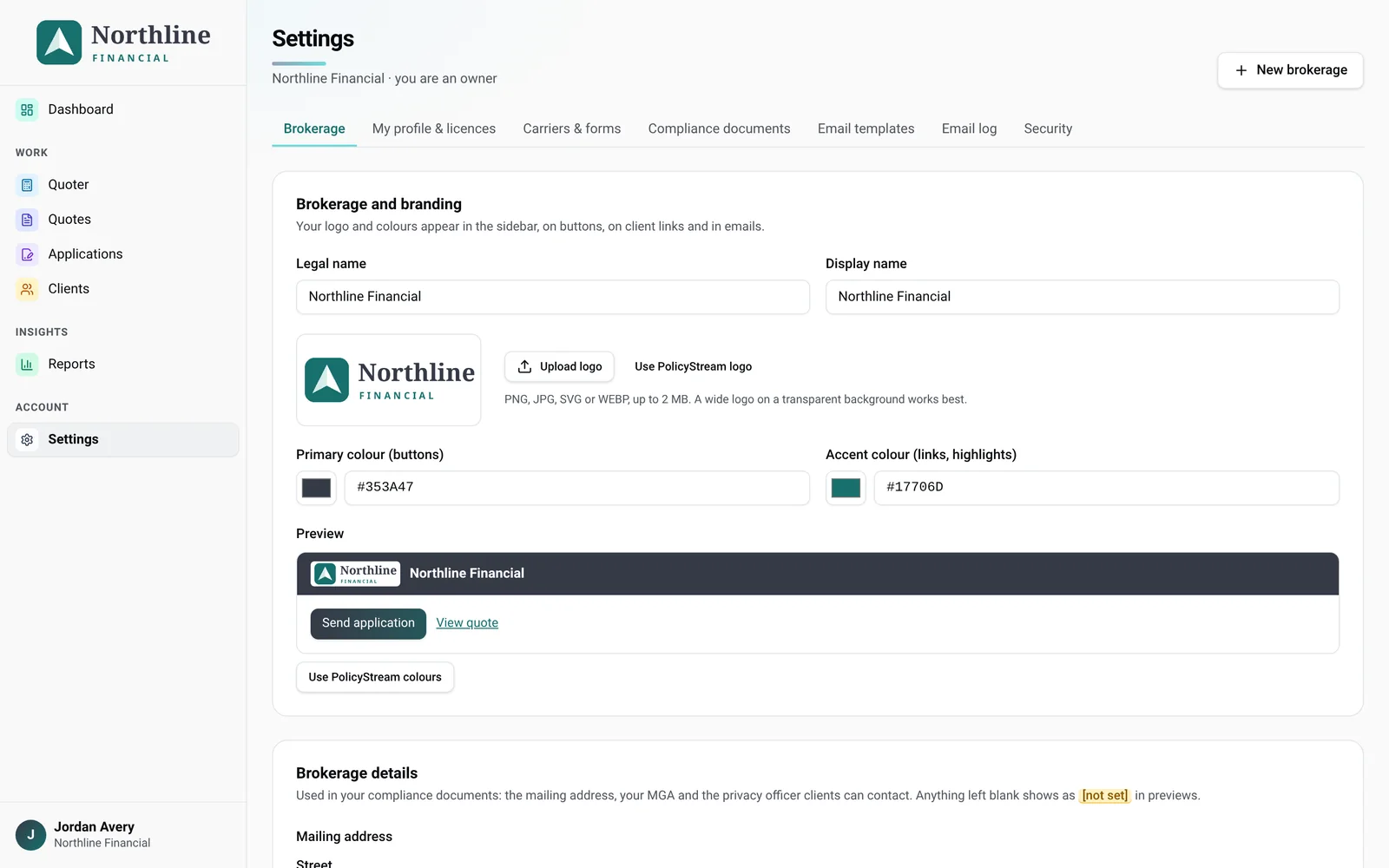The image size is (1389, 868).
Task: Click the Dashboard grid icon
Action: click(x=27, y=110)
